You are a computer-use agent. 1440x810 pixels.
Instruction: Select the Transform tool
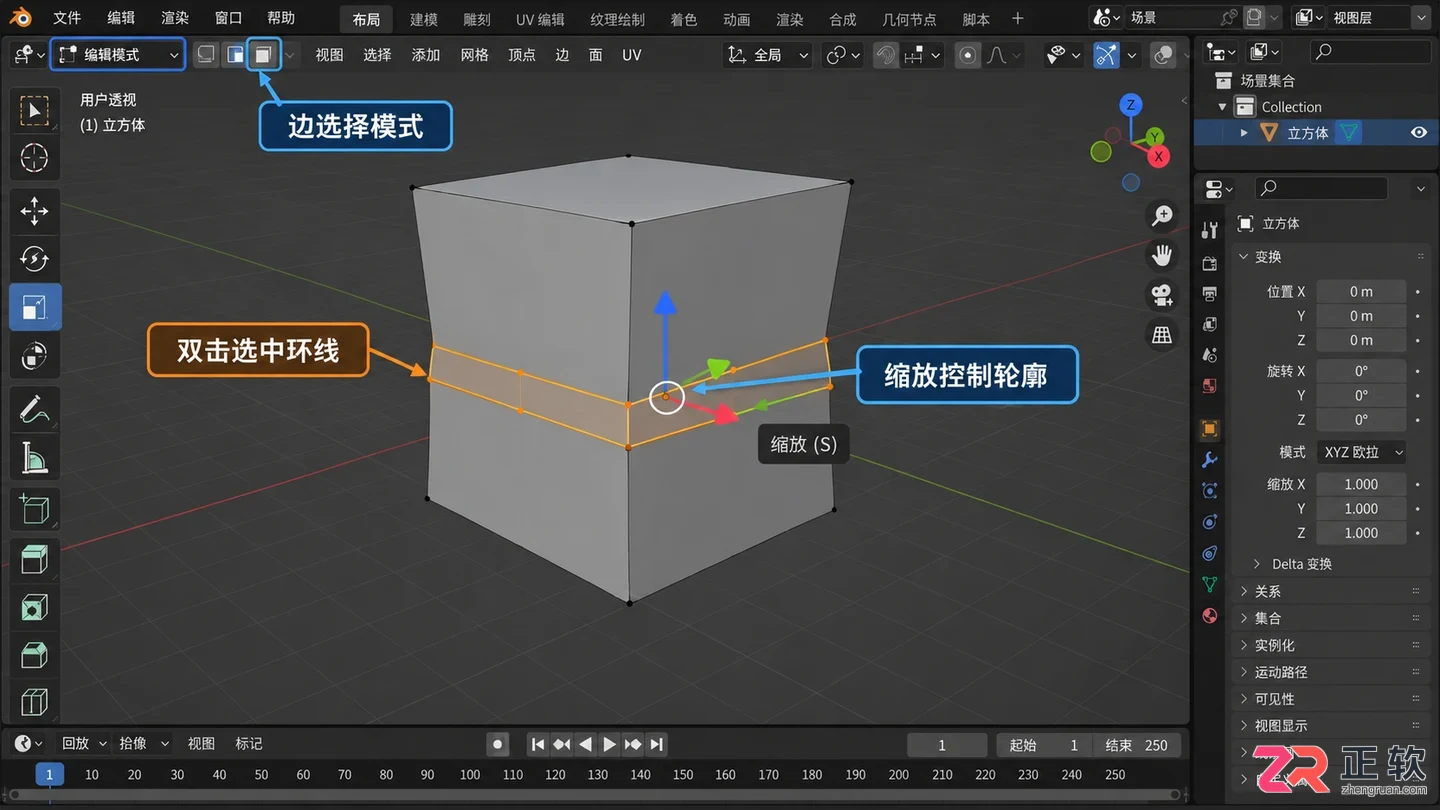coord(35,355)
